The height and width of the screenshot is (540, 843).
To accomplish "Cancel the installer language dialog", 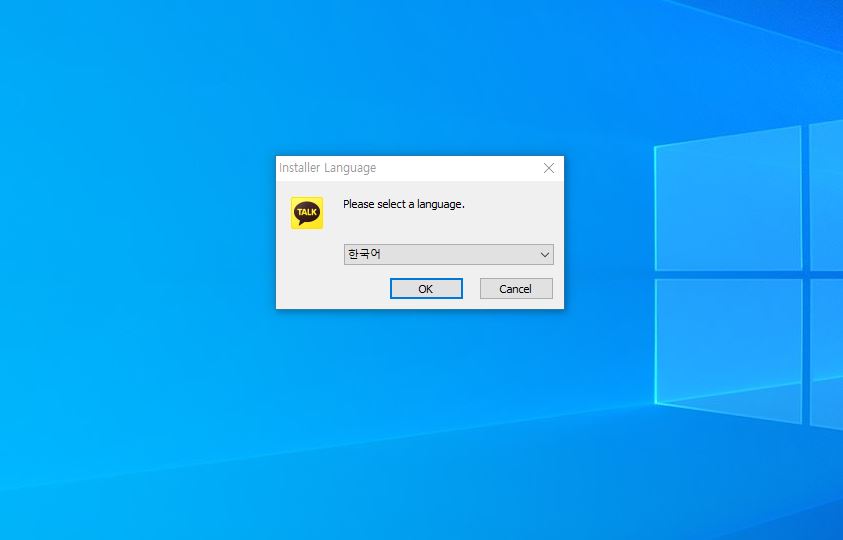I will pos(516,289).
